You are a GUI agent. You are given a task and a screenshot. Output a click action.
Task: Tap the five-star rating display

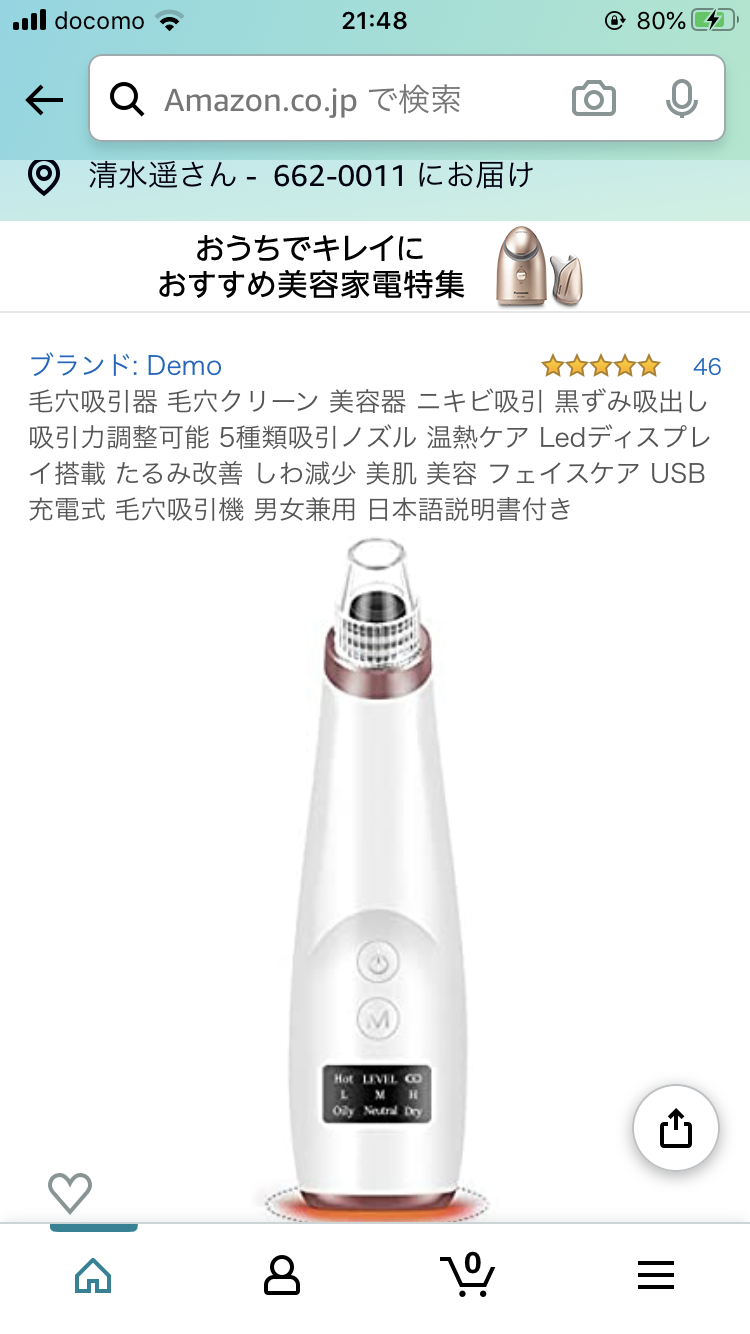(x=601, y=365)
